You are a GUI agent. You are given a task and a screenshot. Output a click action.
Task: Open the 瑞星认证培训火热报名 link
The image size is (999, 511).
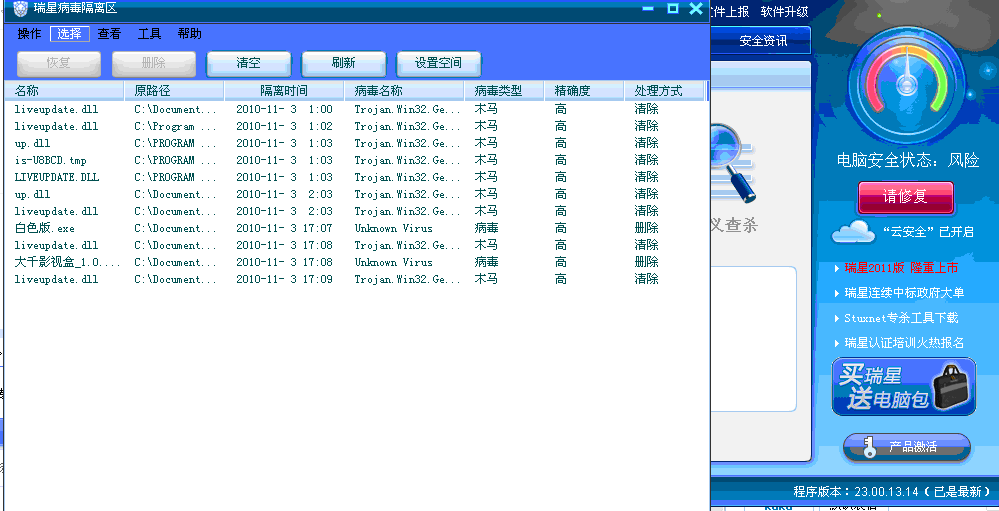[x=904, y=343]
